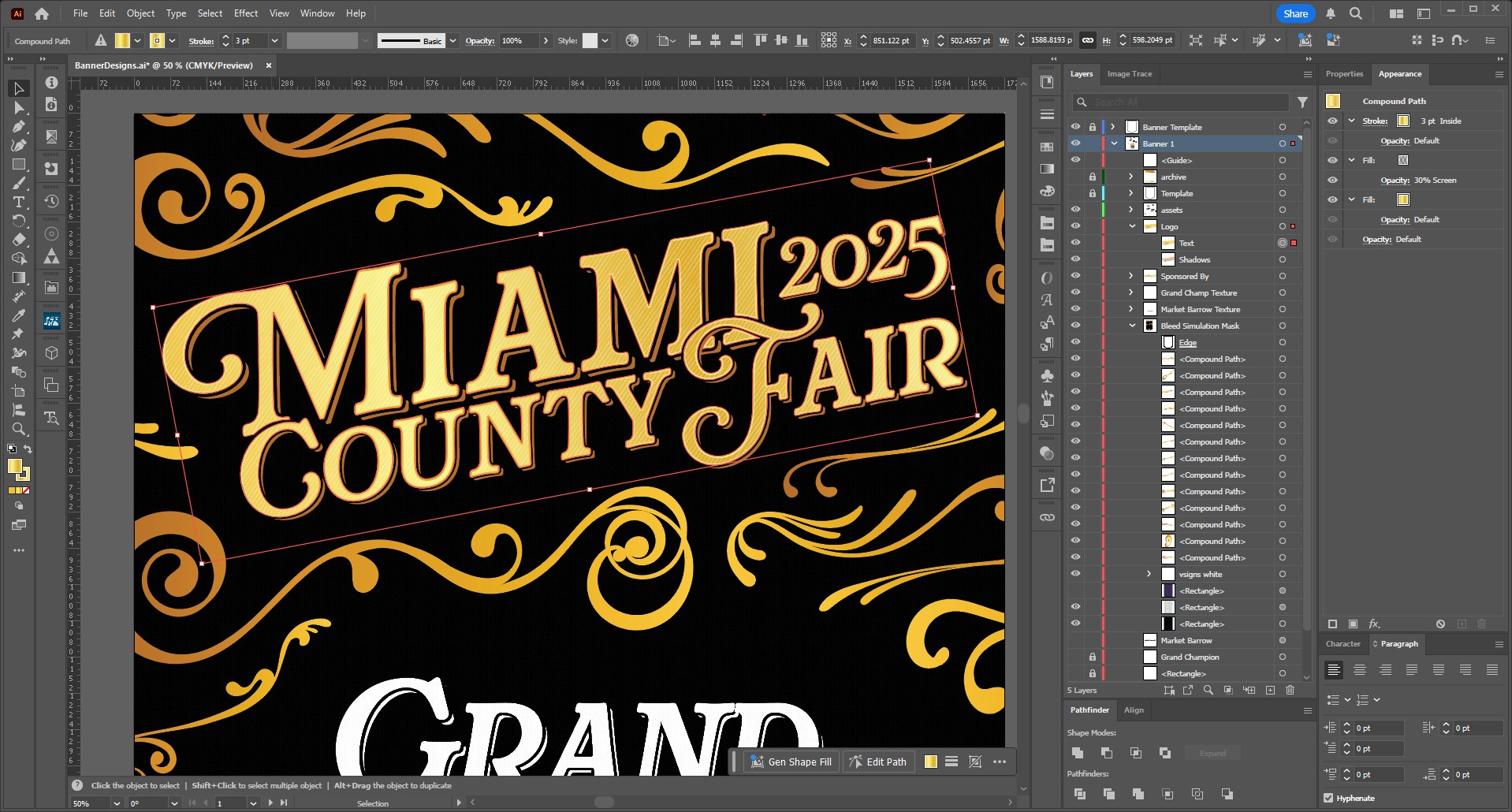The height and width of the screenshot is (812, 1512).
Task: Click the Stroke color swatch in Appearance panel
Action: (1403, 121)
